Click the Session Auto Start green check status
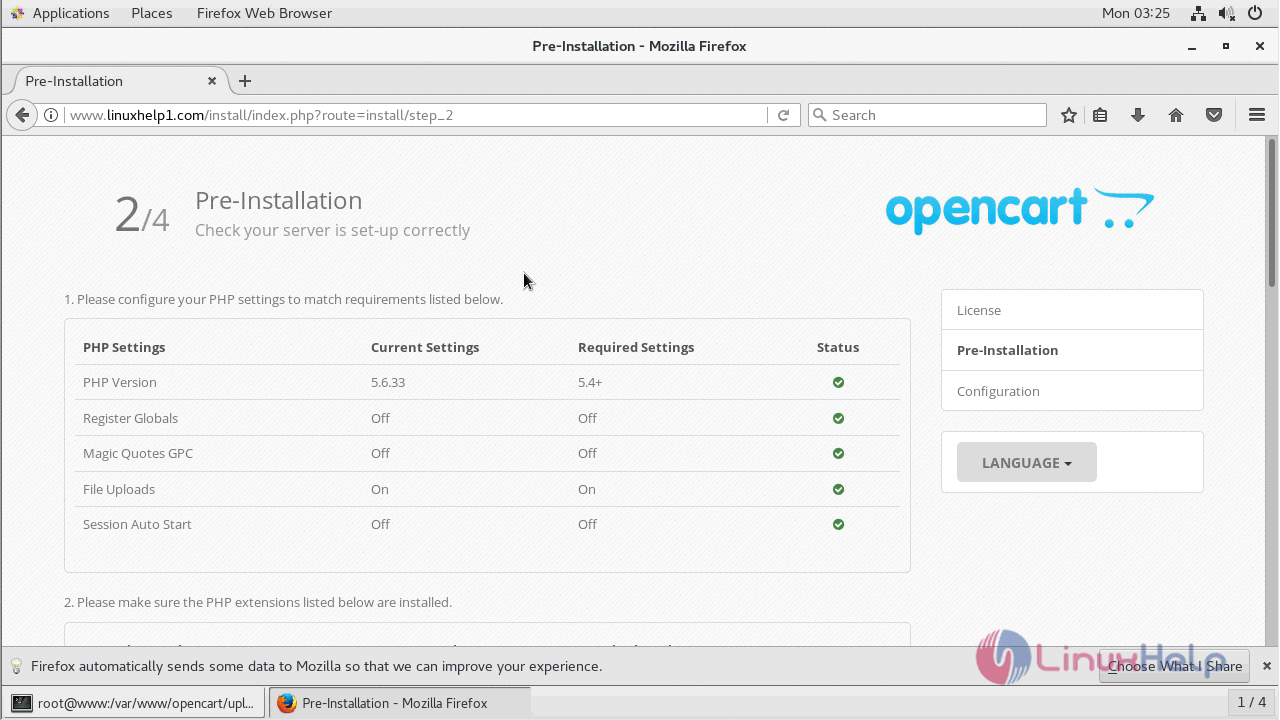Screen dimensions: 1280x720 (838, 524)
